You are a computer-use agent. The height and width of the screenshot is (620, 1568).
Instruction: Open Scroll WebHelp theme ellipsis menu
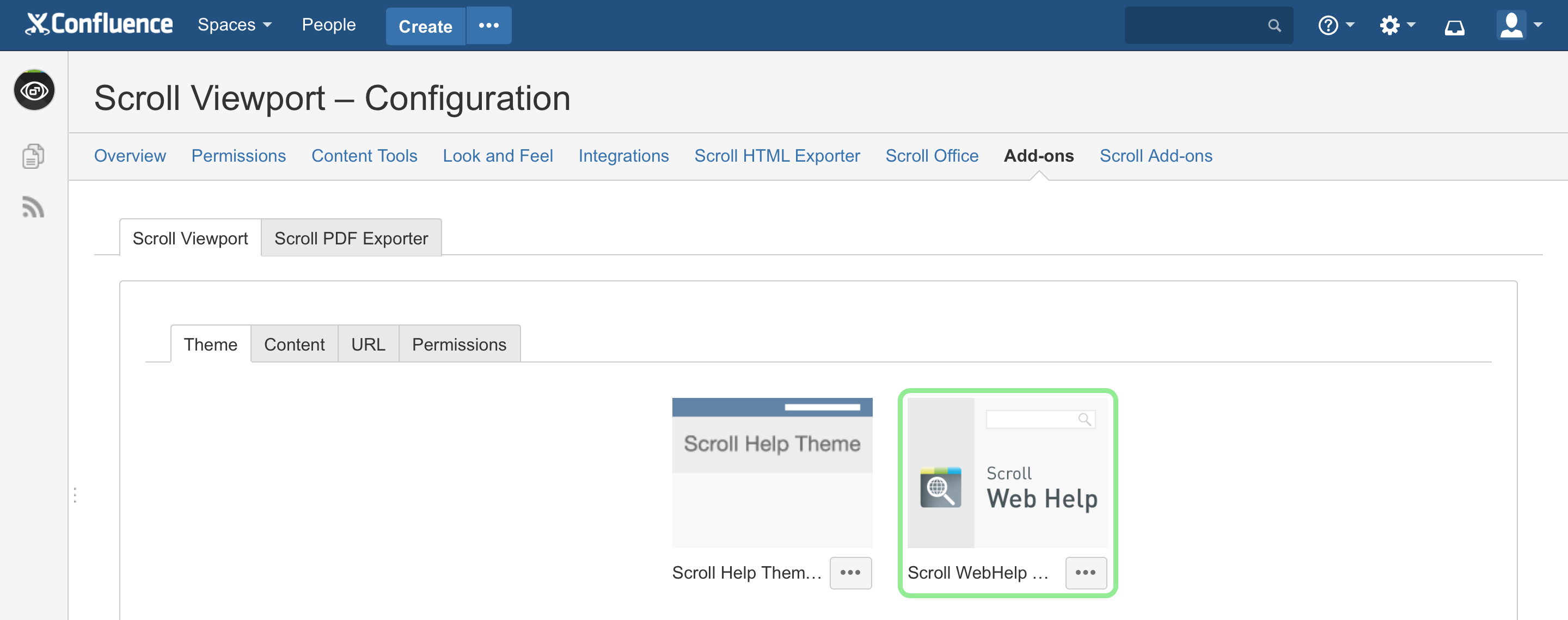pos(1085,573)
